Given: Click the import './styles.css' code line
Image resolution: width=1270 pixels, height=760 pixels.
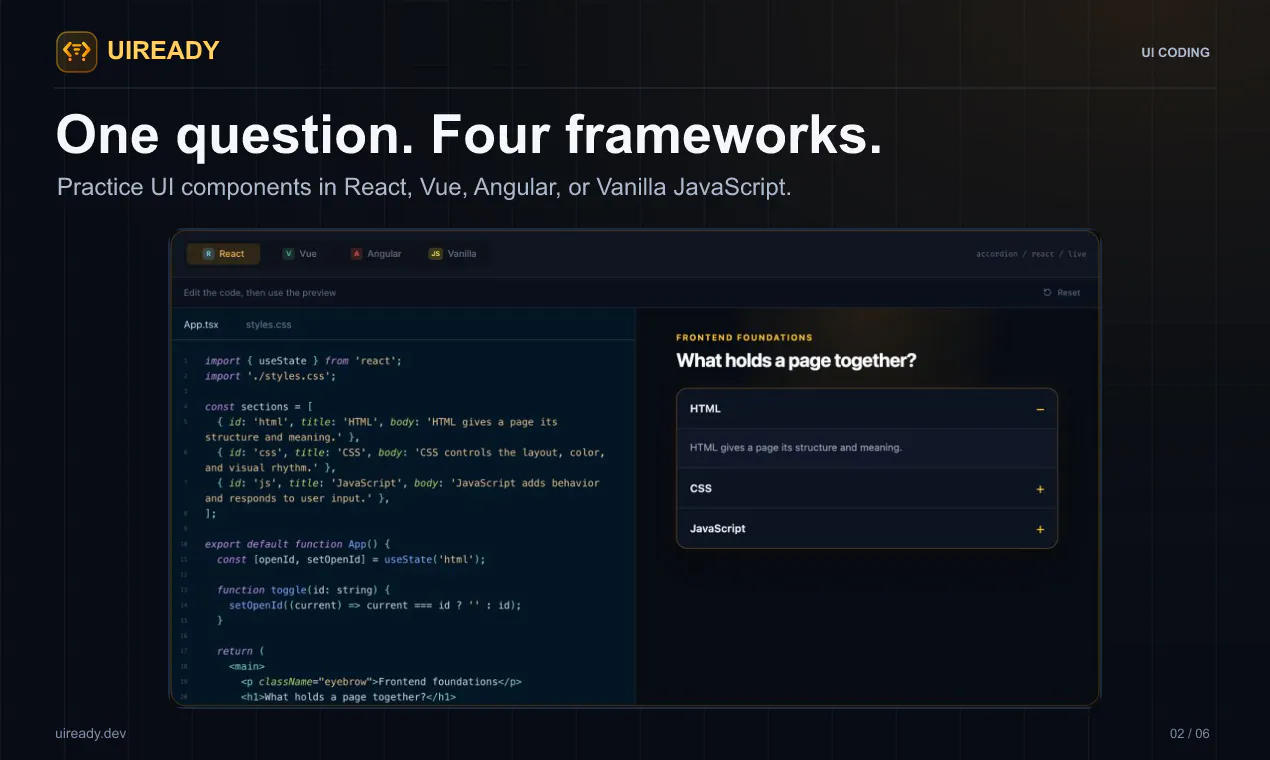Looking at the screenshot, I should coord(270,376).
